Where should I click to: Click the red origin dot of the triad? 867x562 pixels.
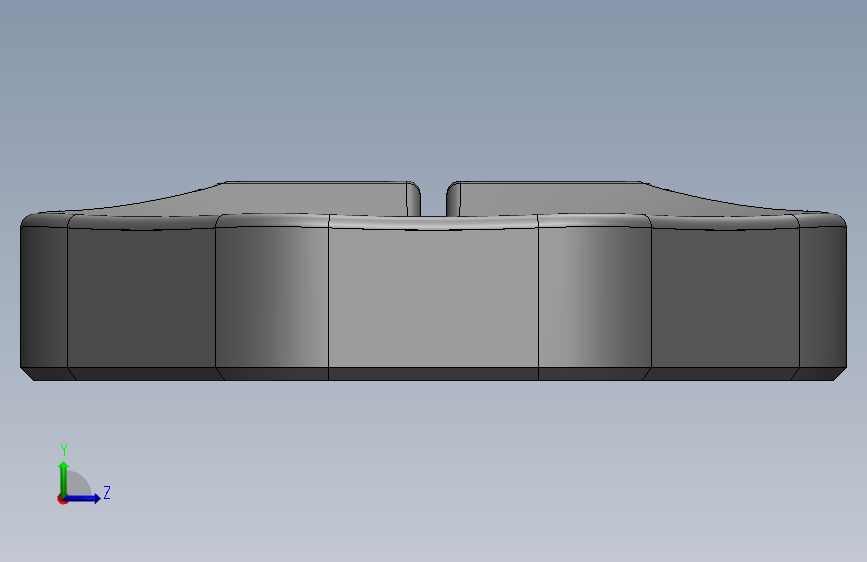click(x=62, y=499)
